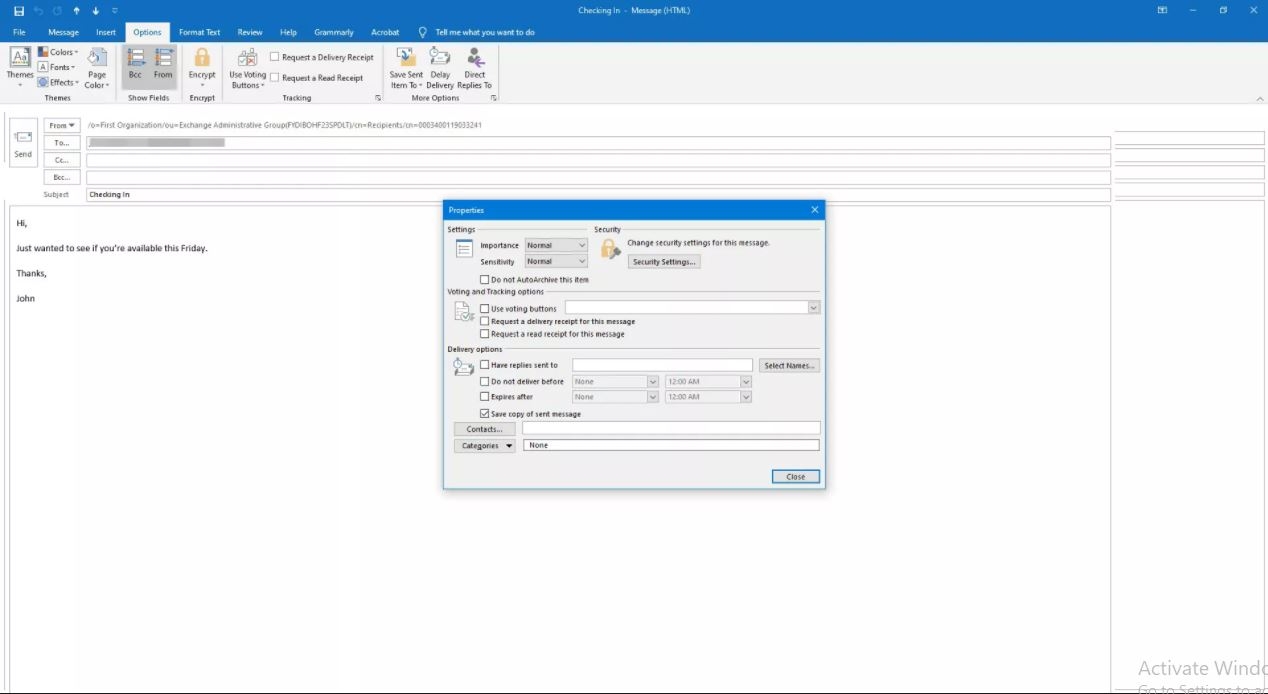The height and width of the screenshot is (694, 1268).
Task: Open the Sensitivity dropdown in Properties
Action: pos(556,261)
